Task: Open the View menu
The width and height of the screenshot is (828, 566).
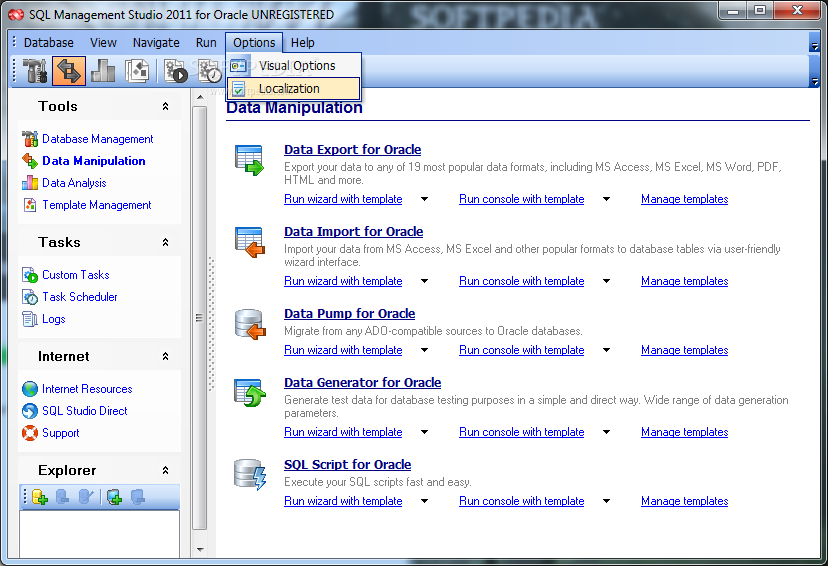Action: tap(103, 43)
